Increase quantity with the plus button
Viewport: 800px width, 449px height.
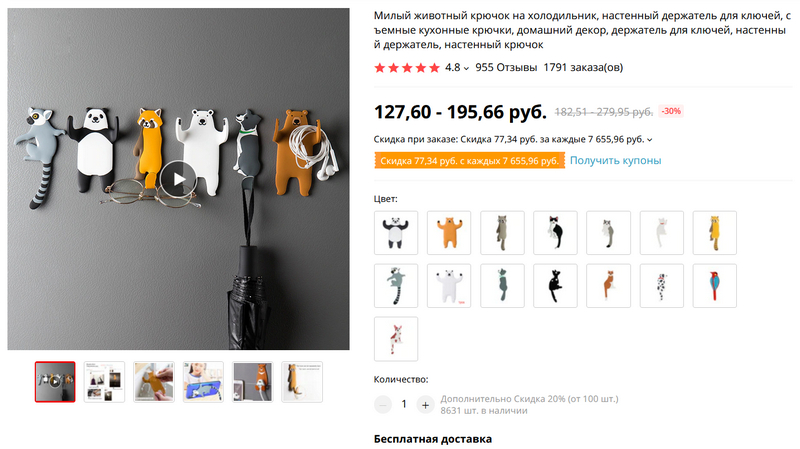[425, 405]
